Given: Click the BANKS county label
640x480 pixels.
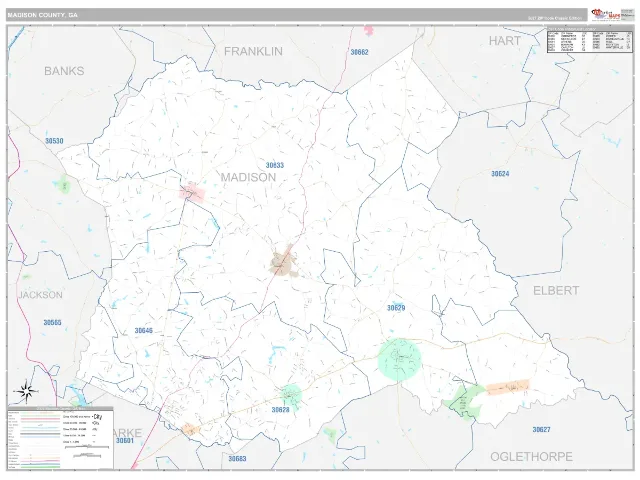Looking at the screenshot, I should point(64,71).
